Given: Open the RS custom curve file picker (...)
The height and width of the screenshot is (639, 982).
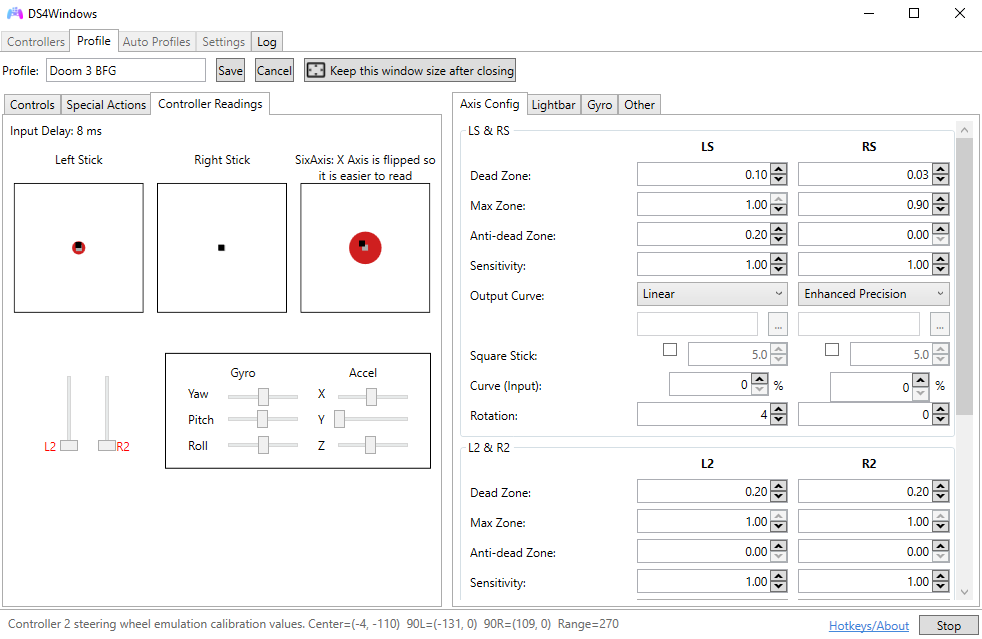Looking at the screenshot, I should [939, 323].
